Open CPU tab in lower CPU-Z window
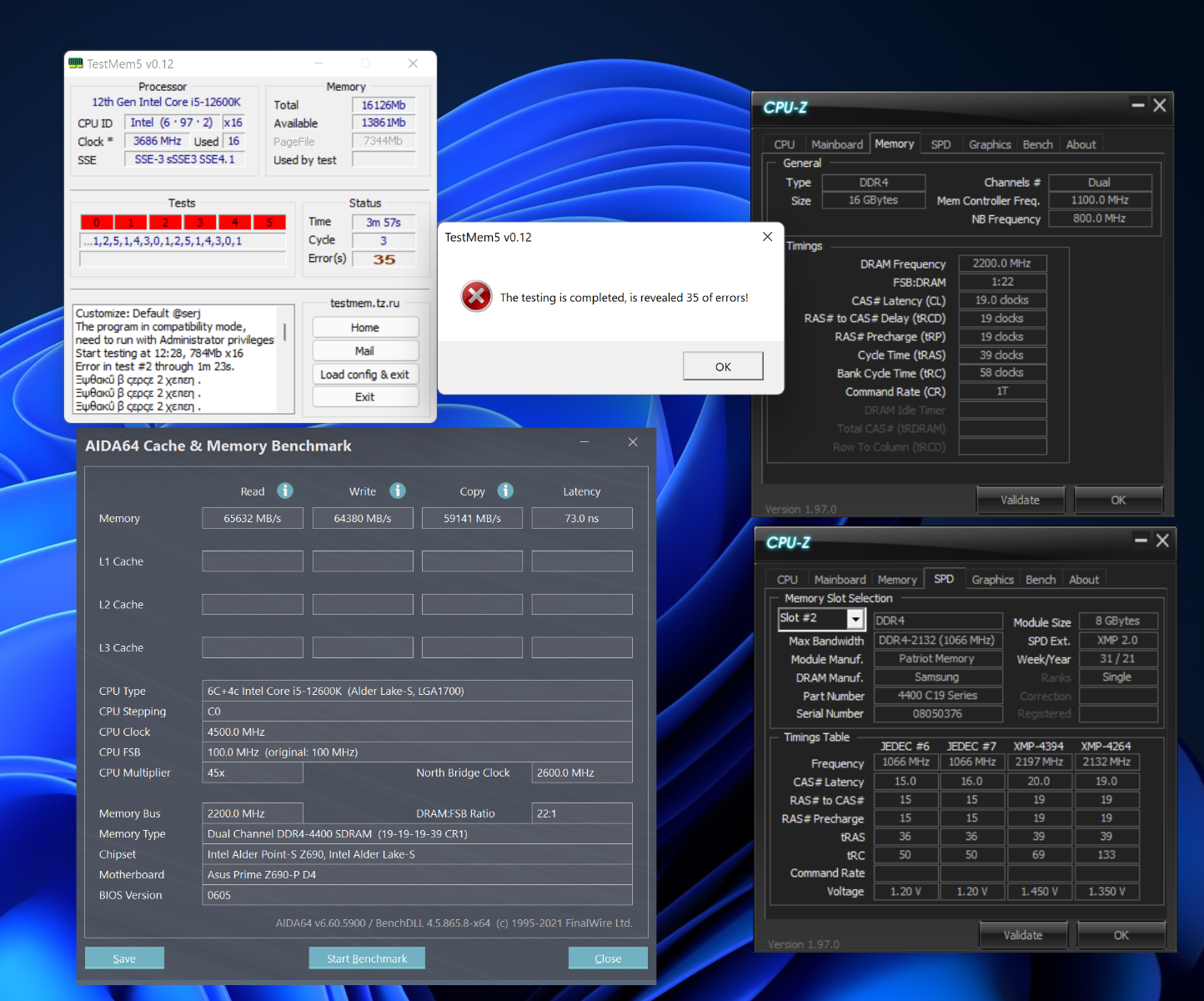1204x1001 pixels. point(787,580)
